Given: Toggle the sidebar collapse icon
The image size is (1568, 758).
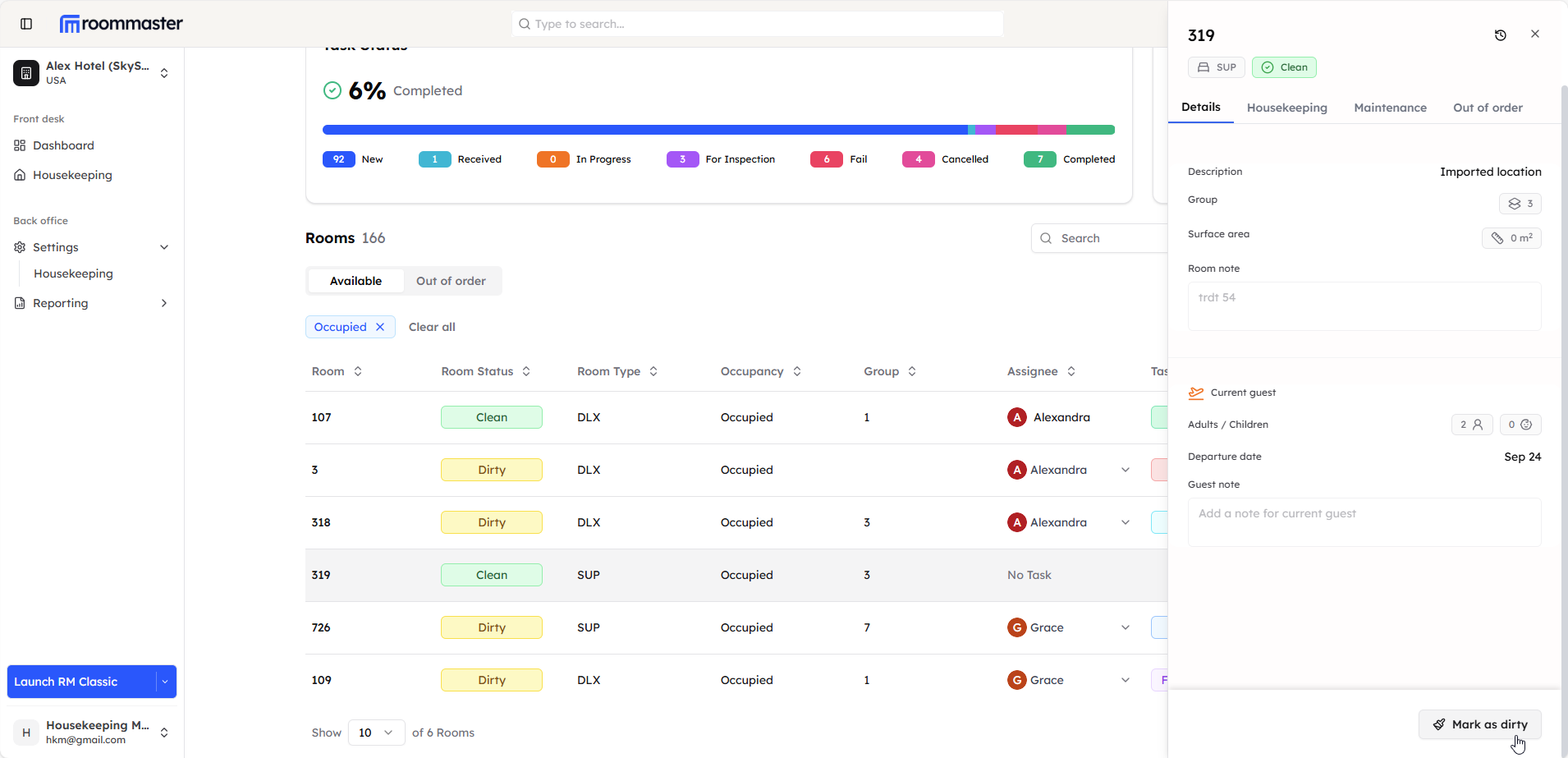Looking at the screenshot, I should pos(26,24).
